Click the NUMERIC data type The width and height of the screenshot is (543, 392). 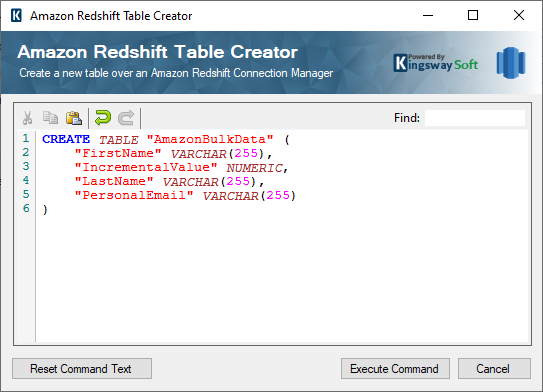255,168
